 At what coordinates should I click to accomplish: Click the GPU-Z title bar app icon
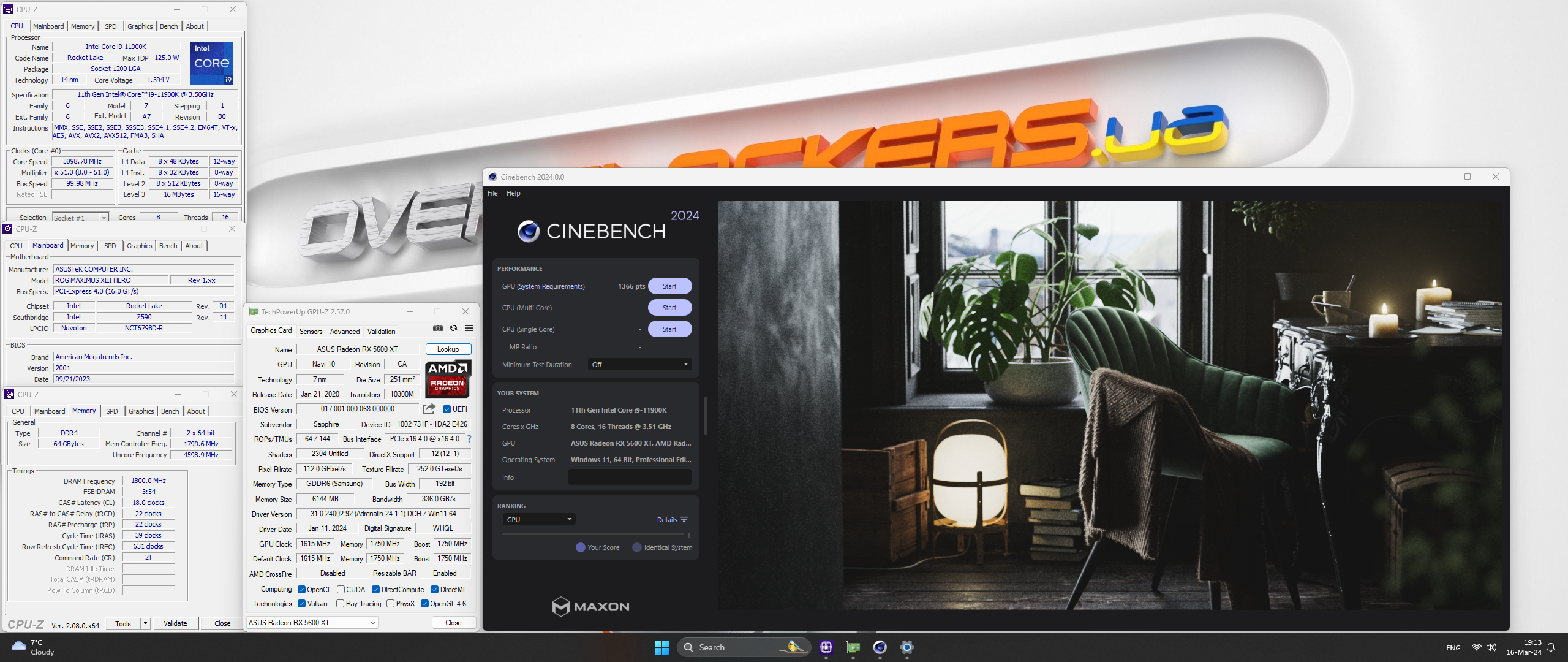click(253, 312)
